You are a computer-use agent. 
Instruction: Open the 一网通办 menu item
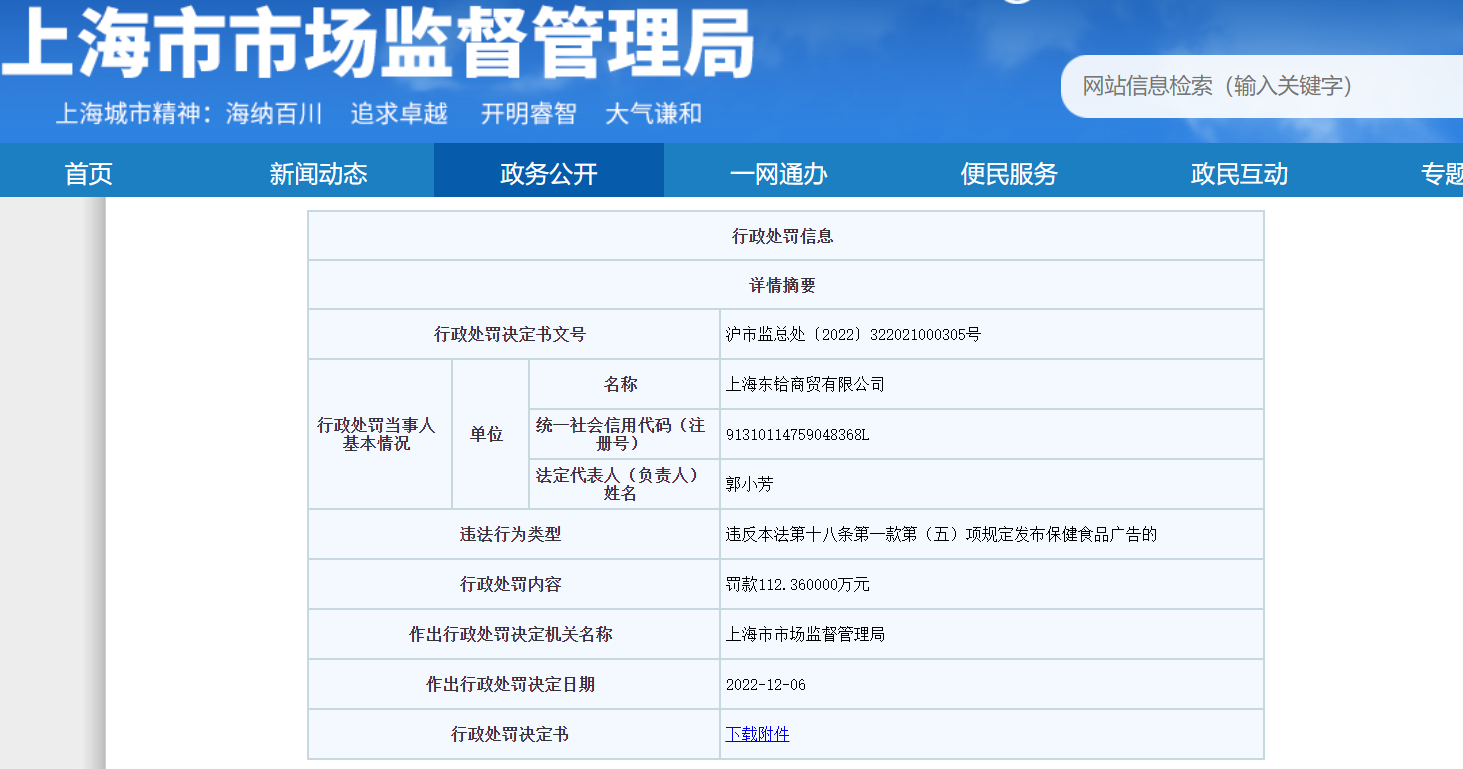[x=778, y=173]
